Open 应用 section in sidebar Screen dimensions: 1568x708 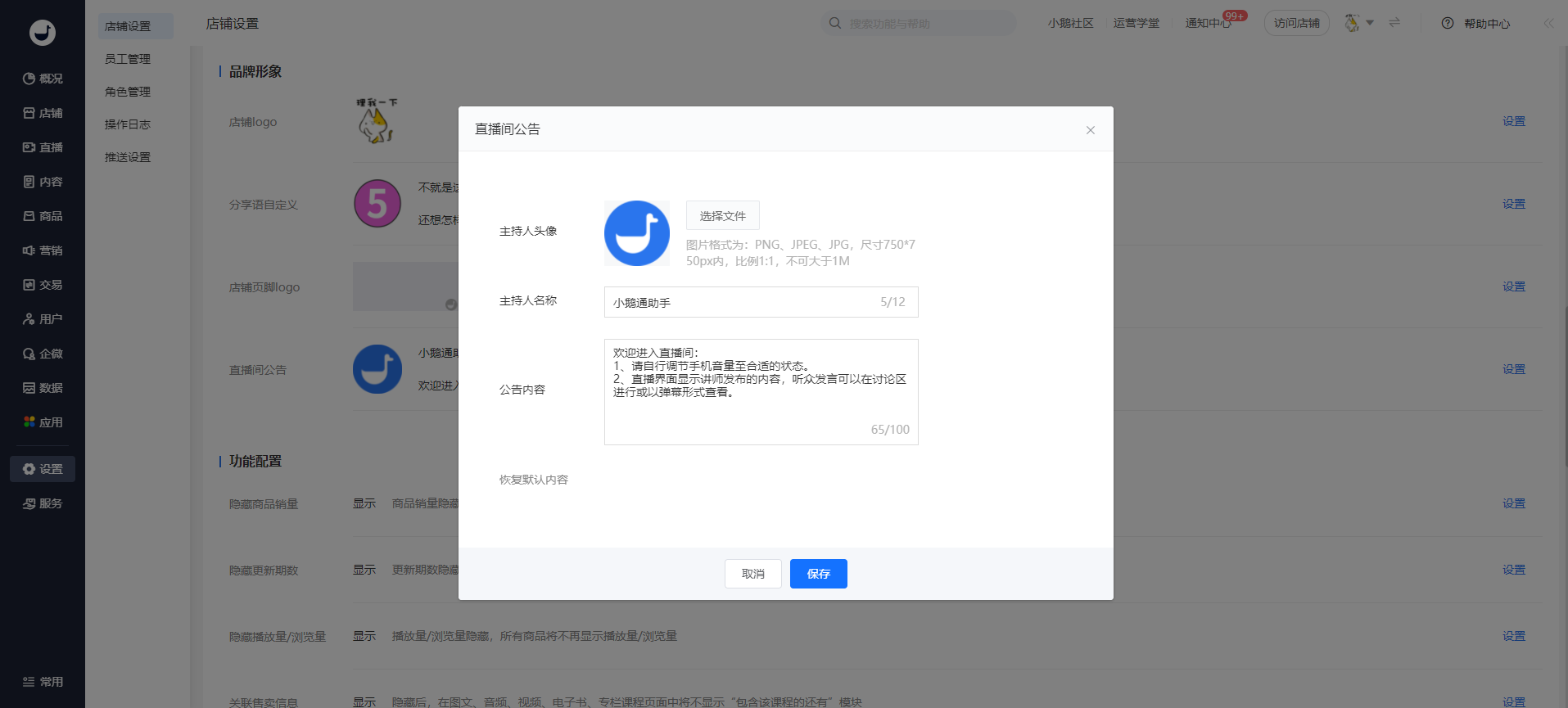coord(43,422)
